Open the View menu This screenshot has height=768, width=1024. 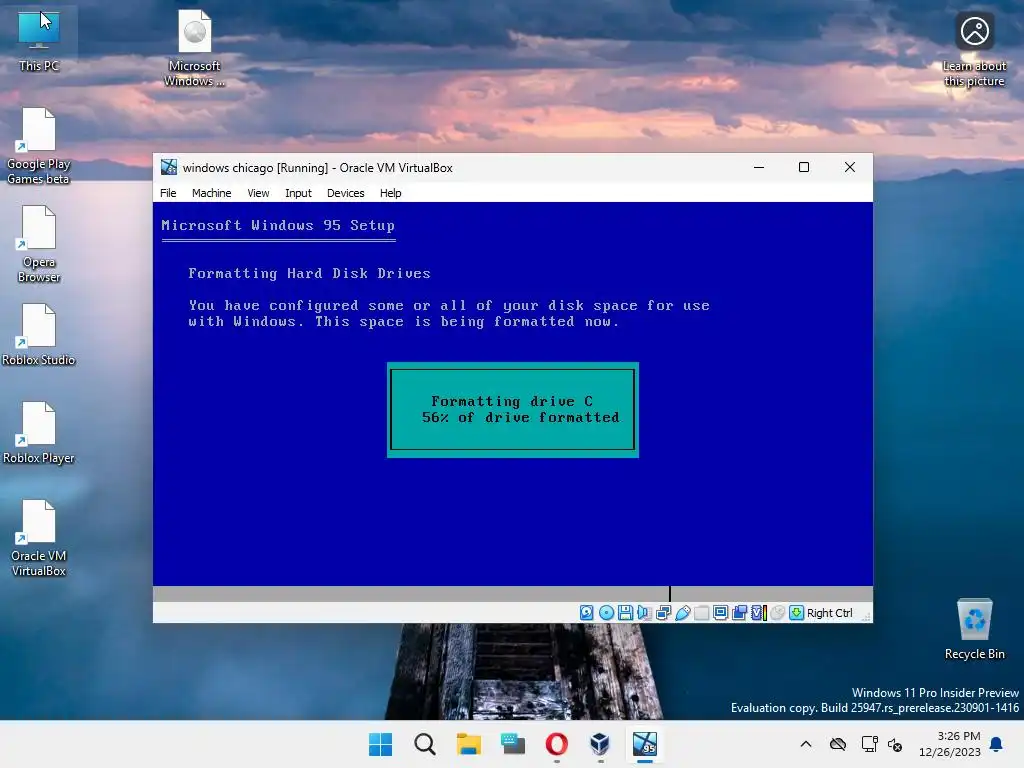click(x=258, y=193)
